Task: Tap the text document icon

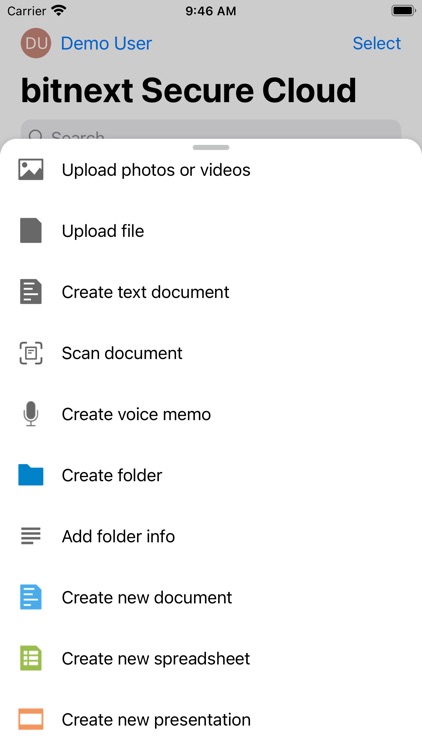Action: 31,292
